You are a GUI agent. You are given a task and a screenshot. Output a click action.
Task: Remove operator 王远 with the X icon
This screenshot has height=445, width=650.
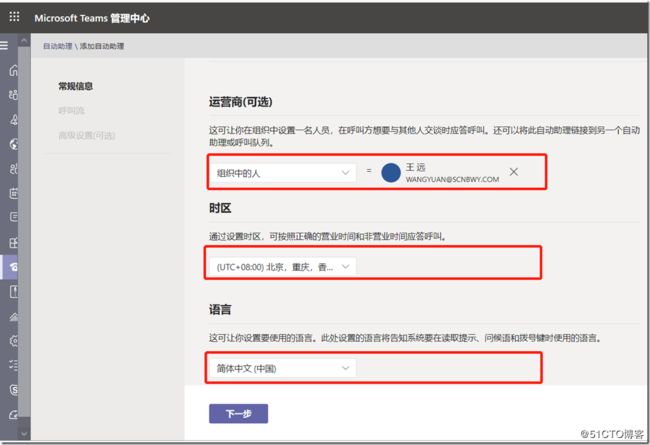point(513,172)
